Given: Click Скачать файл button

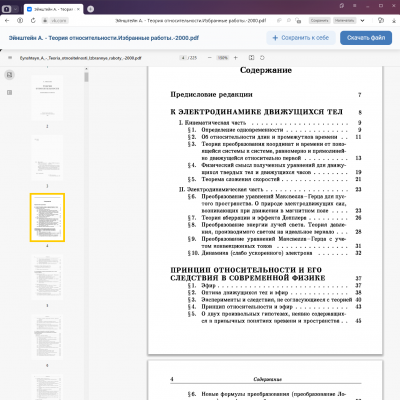Looking at the screenshot, I should pyautogui.click(x=366, y=38).
